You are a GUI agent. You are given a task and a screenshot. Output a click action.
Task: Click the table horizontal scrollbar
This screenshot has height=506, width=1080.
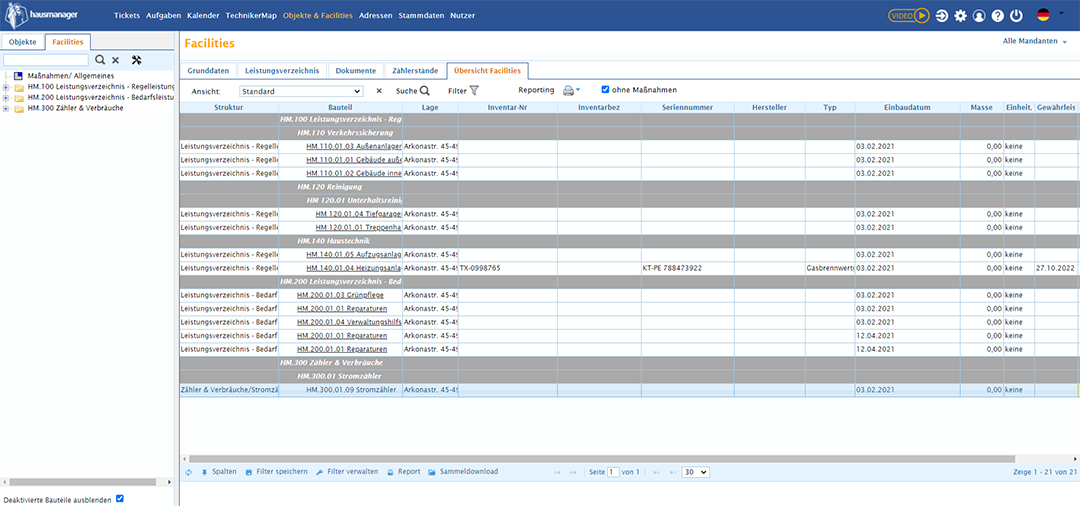tap(601, 458)
